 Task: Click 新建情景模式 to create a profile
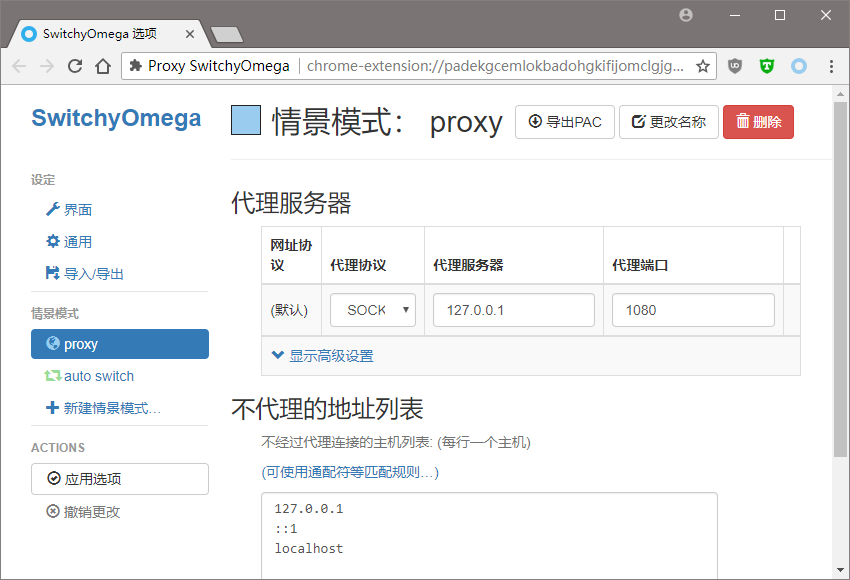click(104, 408)
